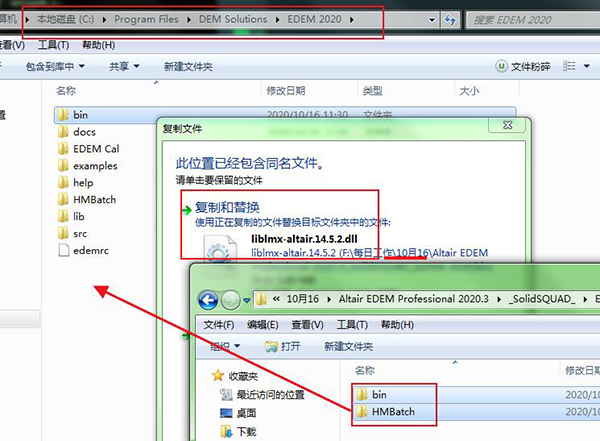Sort by the 名称 column in back window
600x441 pixels.
tap(66, 91)
